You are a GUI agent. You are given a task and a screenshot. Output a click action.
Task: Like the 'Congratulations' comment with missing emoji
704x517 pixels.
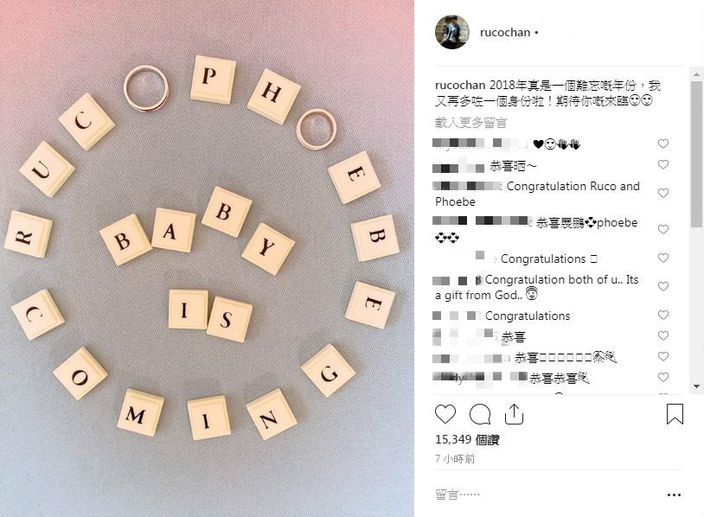(663, 258)
